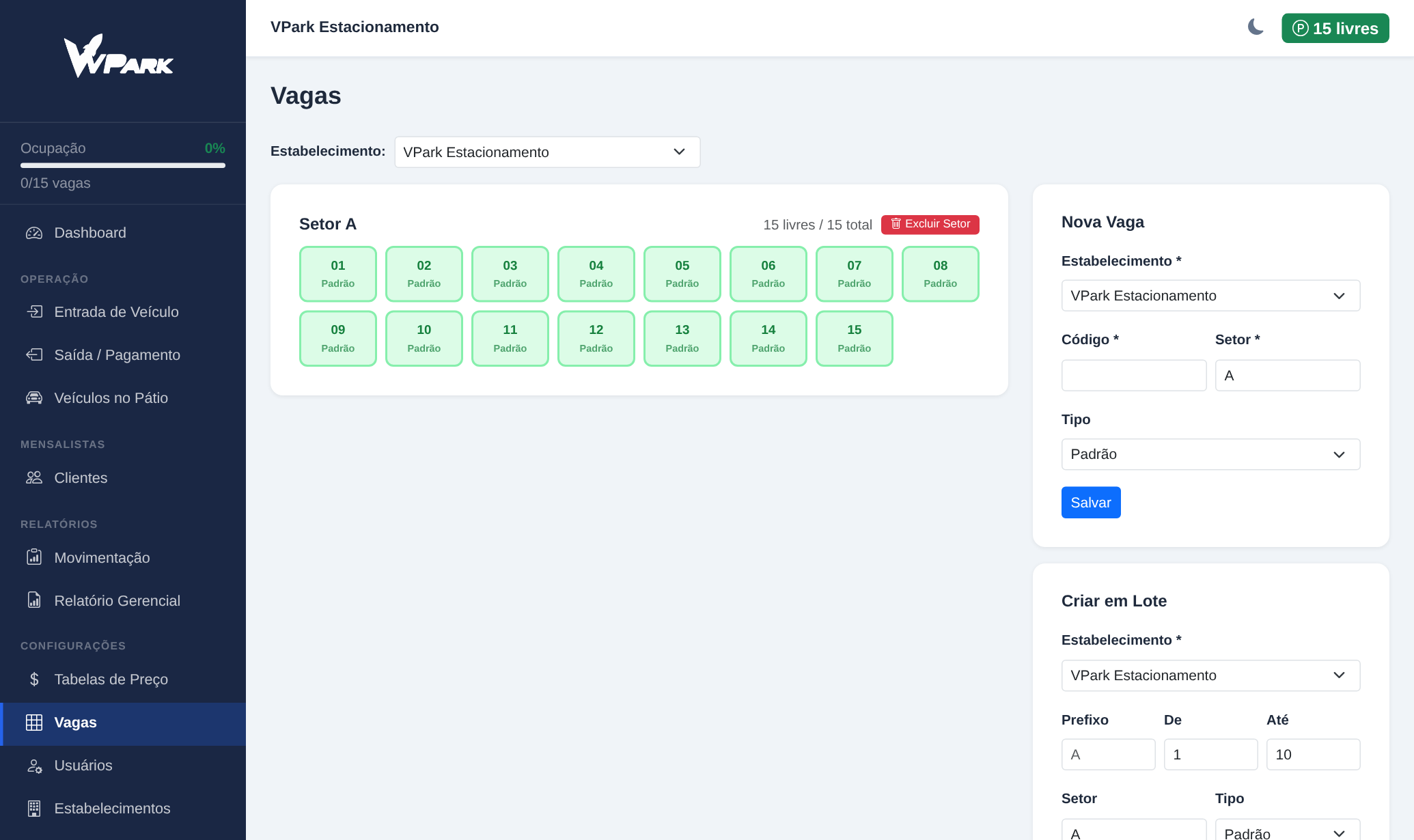Click the Código input field
Viewport: 1414px width, 840px height.
tap(1134, 376)
